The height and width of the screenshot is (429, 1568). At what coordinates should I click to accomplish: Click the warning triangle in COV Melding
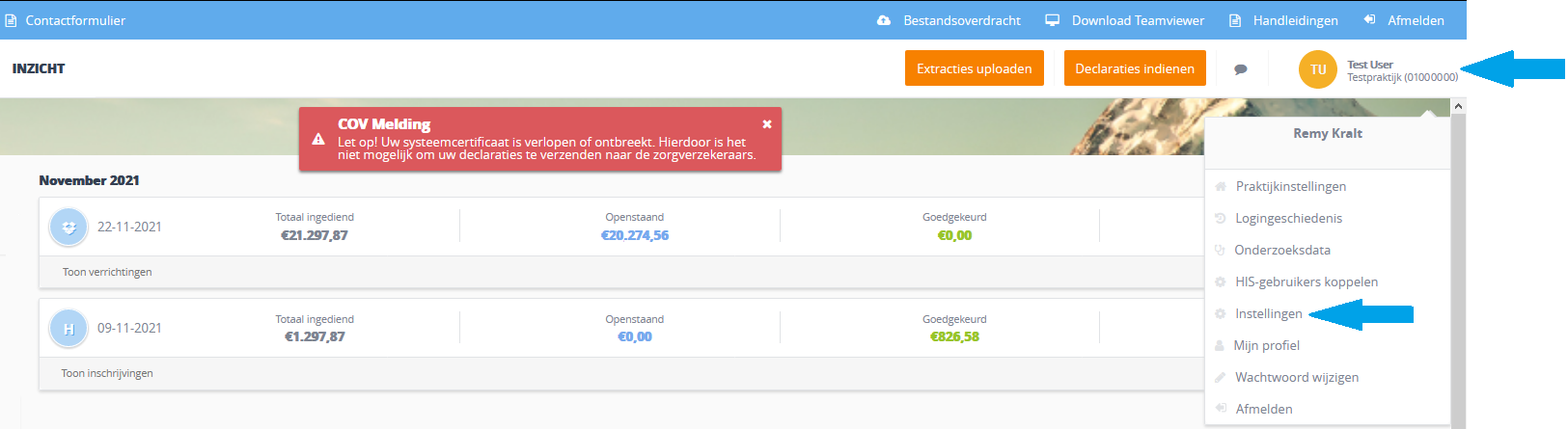318,139
